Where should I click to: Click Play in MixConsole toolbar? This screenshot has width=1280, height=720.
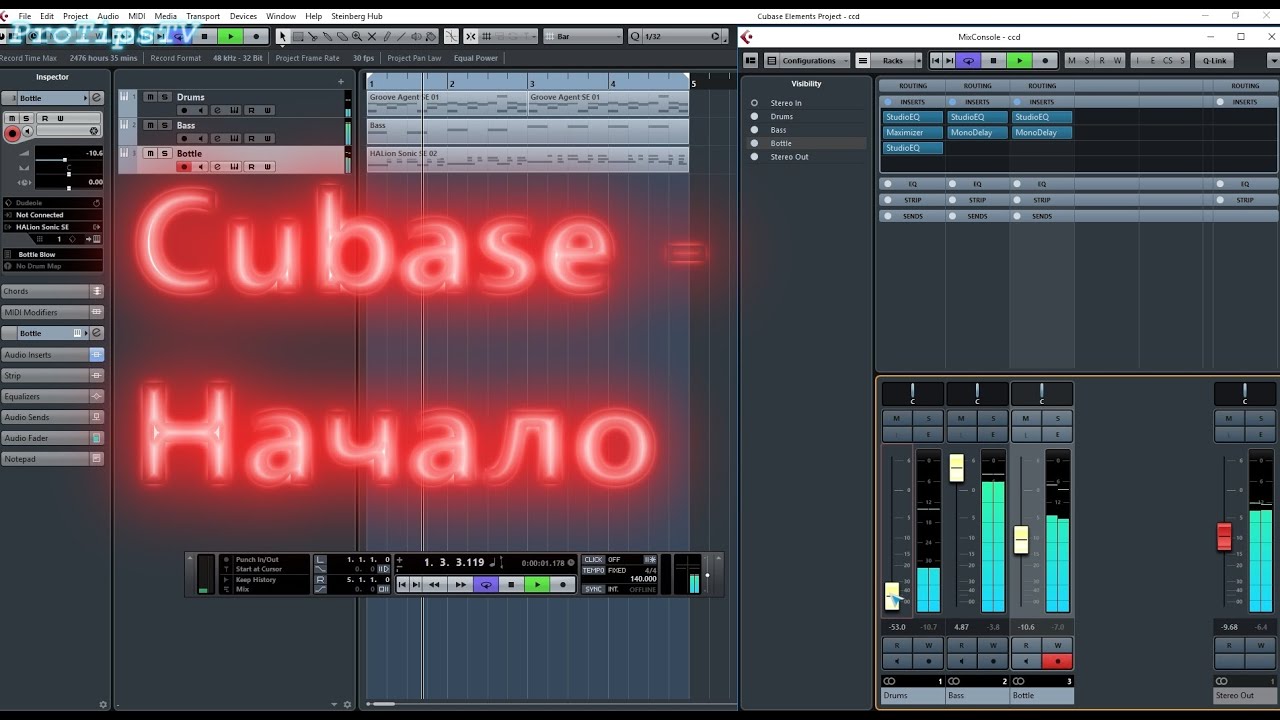coord(1019,61)
